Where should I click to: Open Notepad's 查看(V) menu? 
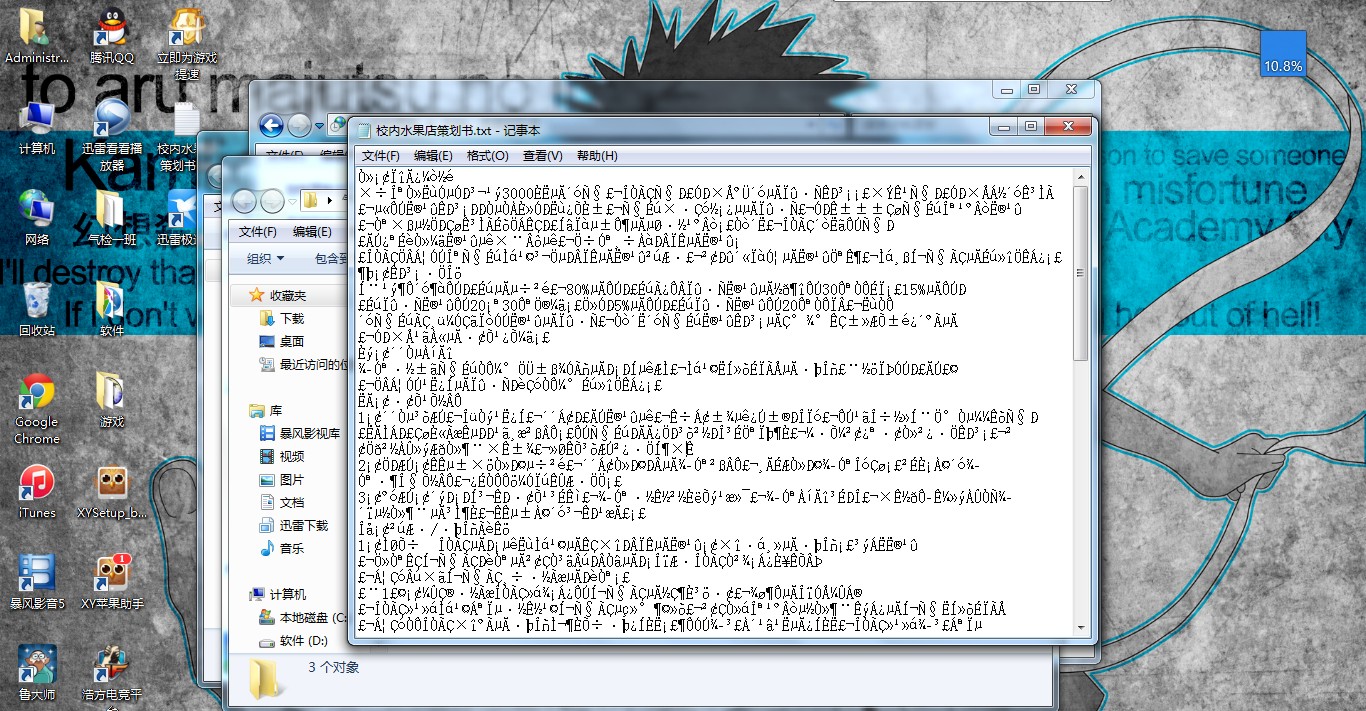point(542,156)
